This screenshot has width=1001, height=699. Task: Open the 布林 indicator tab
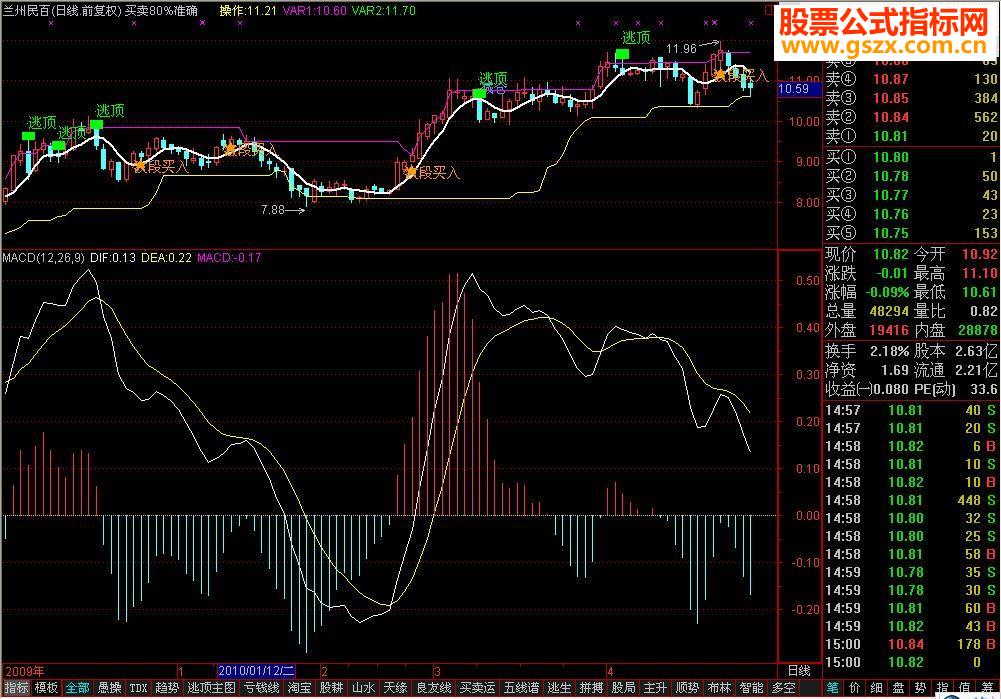(x=719, y=688)
